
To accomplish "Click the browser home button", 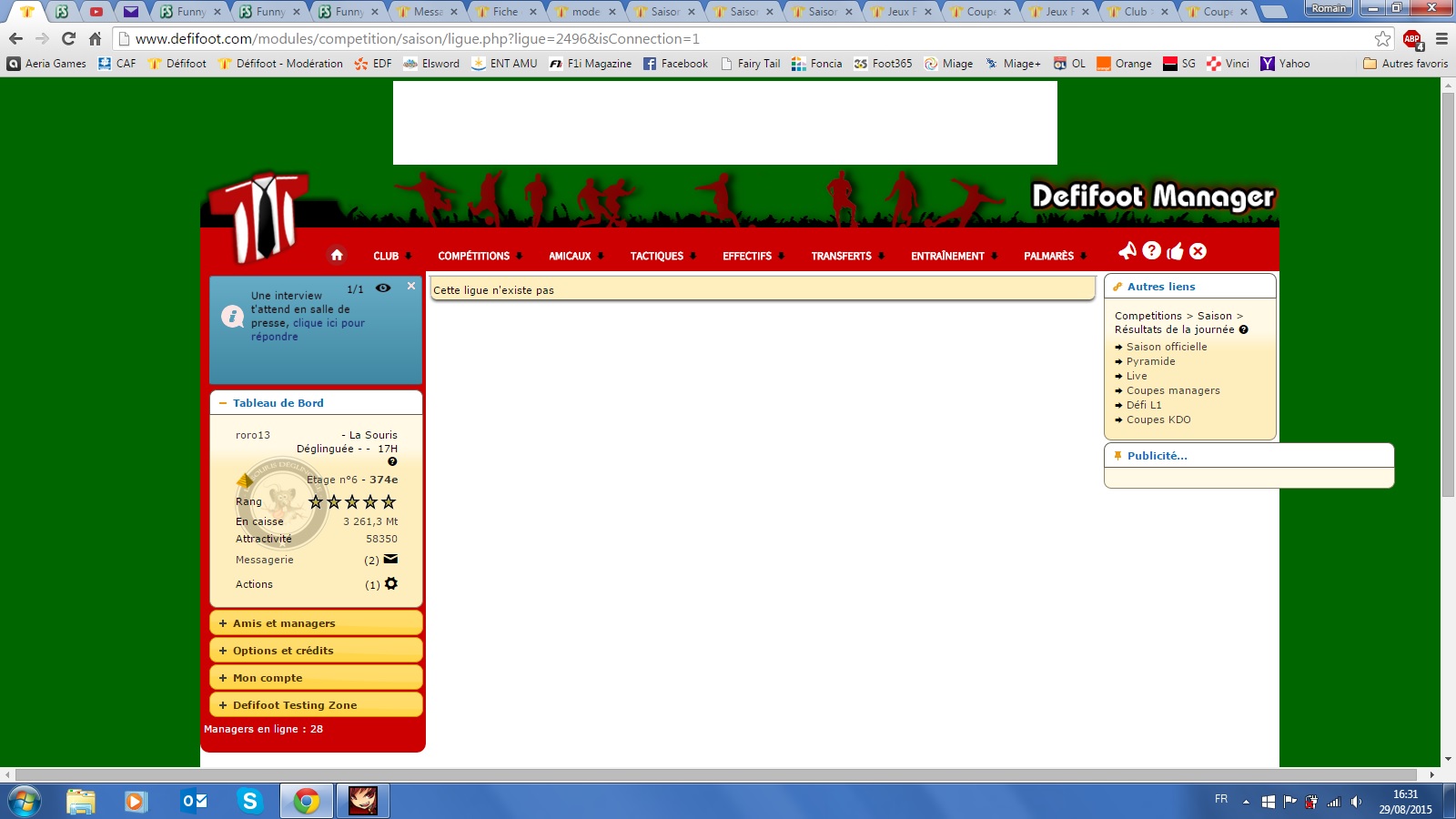I will click(x=95, y=39).
